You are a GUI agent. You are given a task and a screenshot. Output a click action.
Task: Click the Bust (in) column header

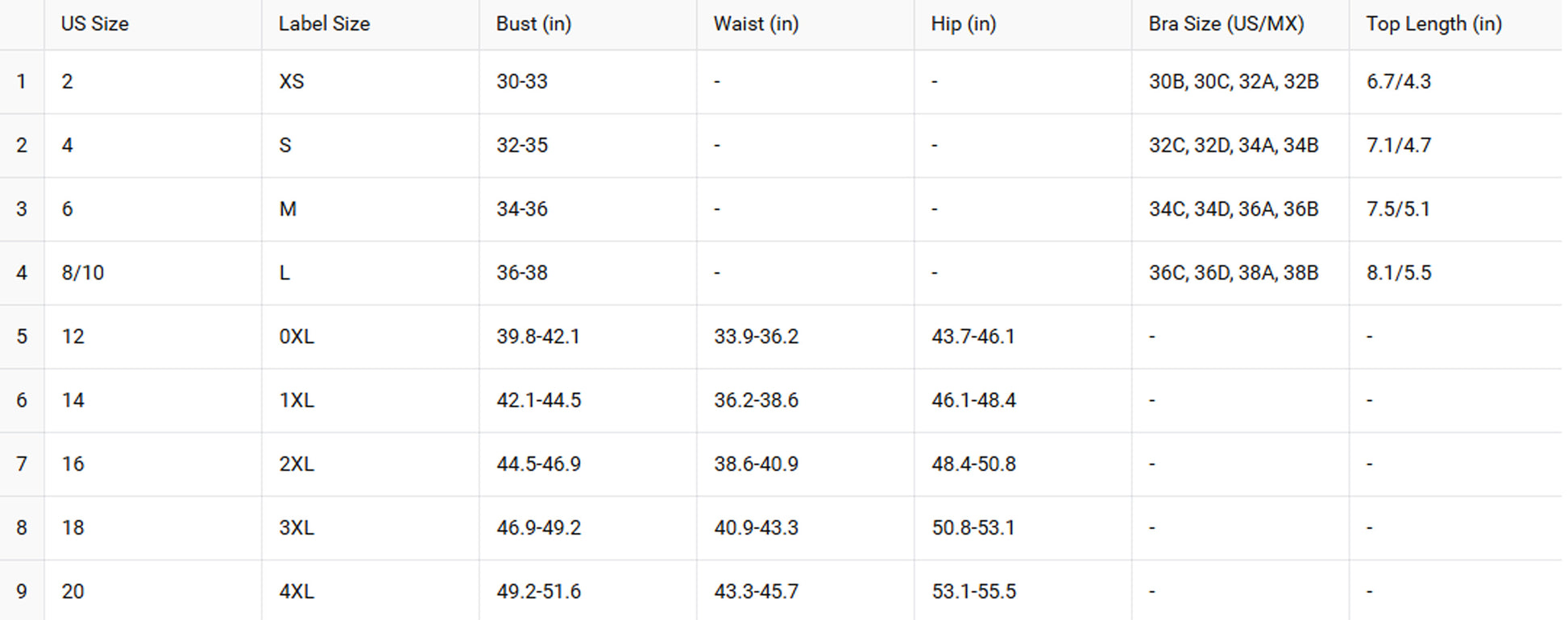pos(533,24)
